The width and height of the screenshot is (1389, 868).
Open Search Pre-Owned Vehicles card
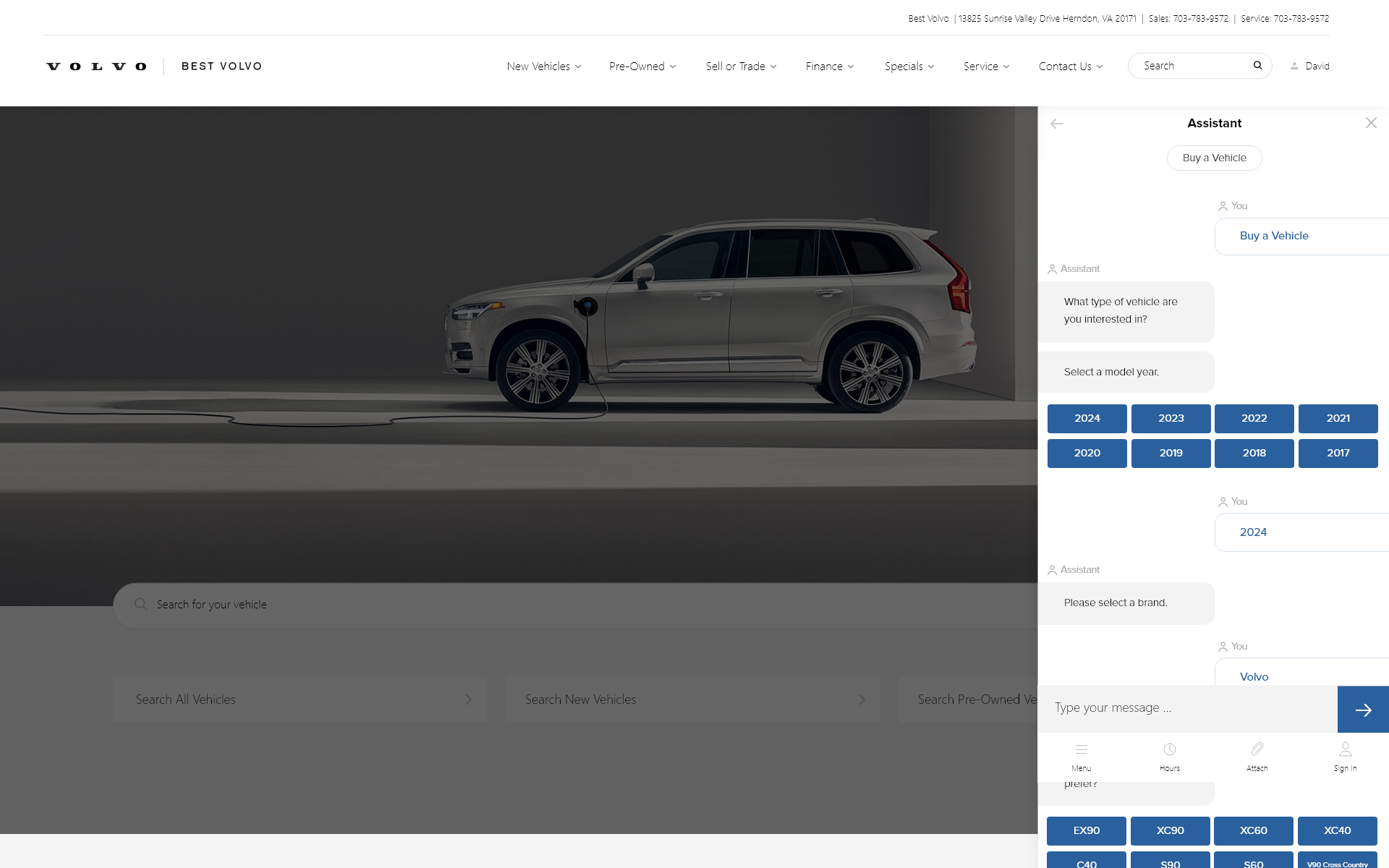click(x=968, y=699)
